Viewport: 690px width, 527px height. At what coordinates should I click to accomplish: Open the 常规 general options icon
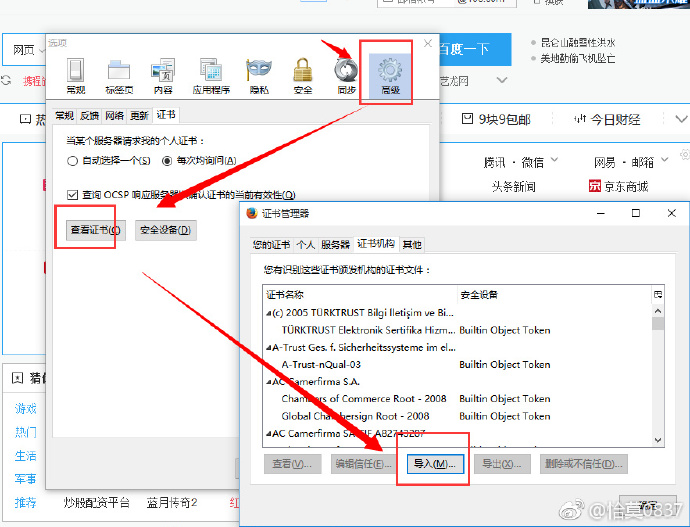[75, 76]
